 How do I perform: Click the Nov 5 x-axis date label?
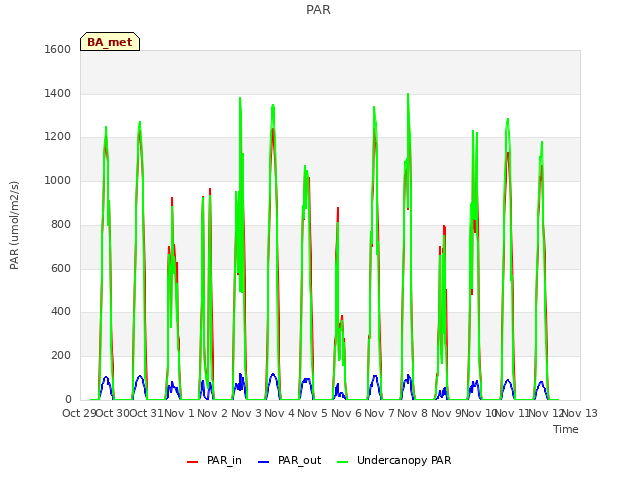tap(313, 413)
